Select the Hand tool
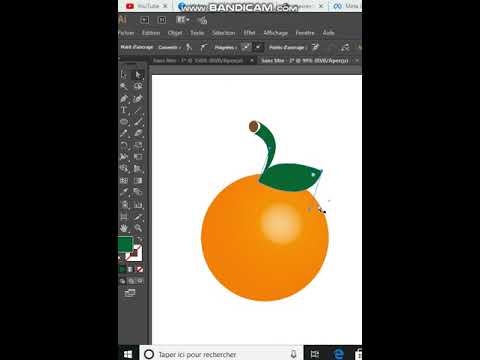Viewport: 480px width, 360px height. (x=124, y=228)
